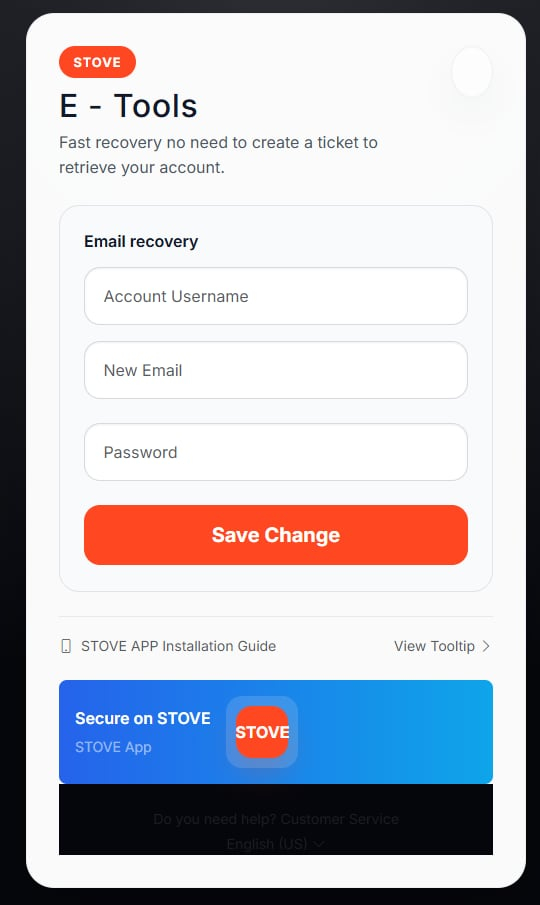Open the View Tooltip link
This screenshot has height=905, width=540.
pos(434,646)
